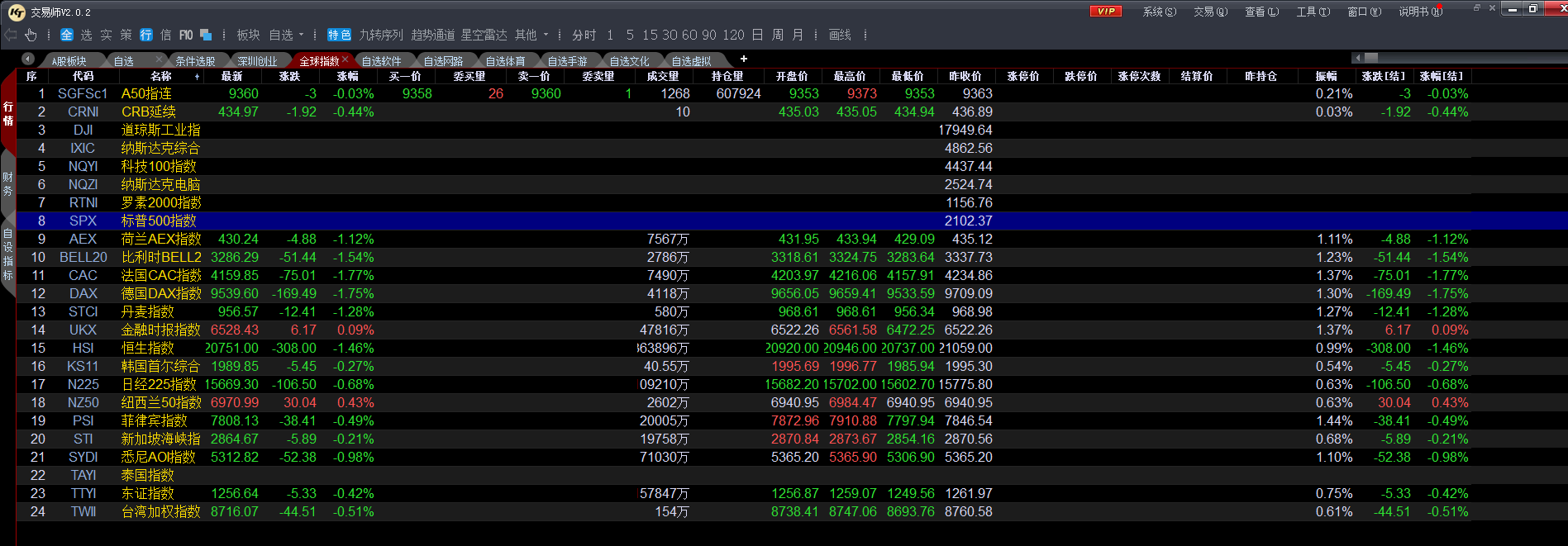The height and width of the screenshot is (546, 1568).
Task: Click the KT application logo icon
Action: [17, 12]
